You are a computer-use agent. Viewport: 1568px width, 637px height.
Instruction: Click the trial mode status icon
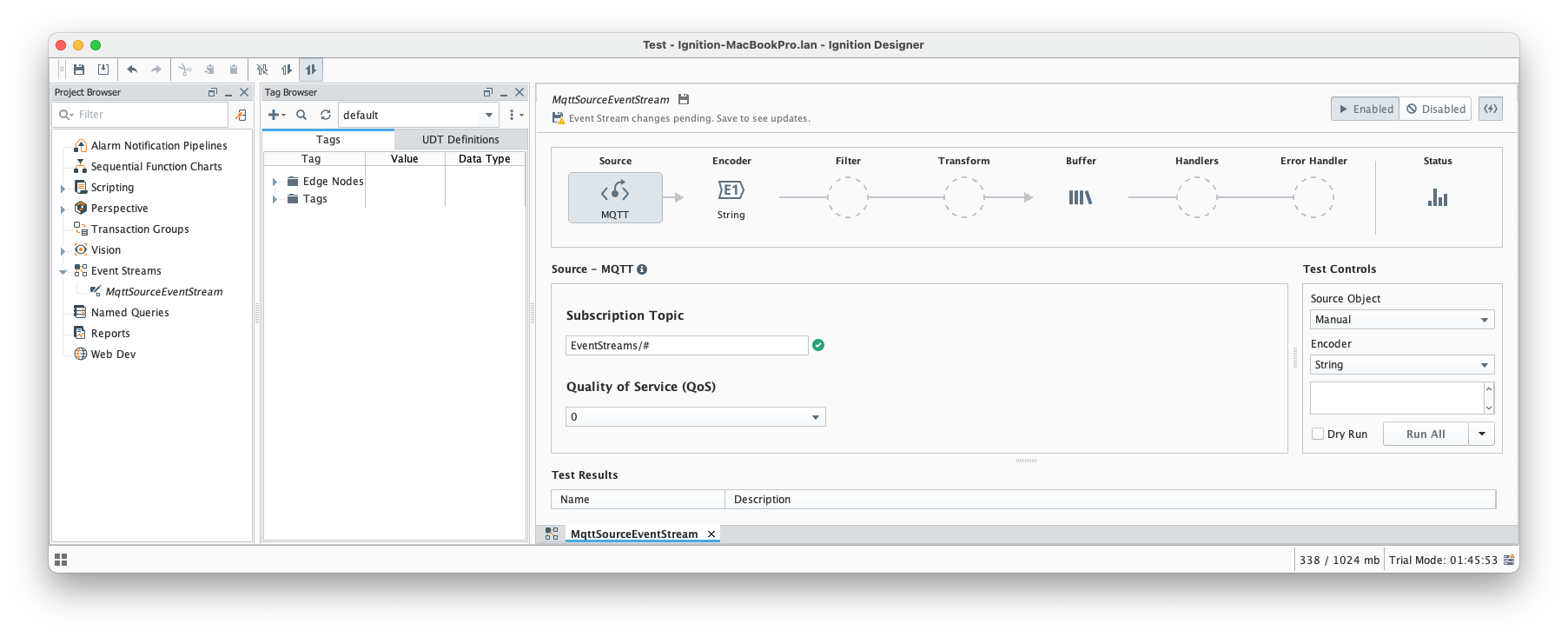(x=1510, y=560)
